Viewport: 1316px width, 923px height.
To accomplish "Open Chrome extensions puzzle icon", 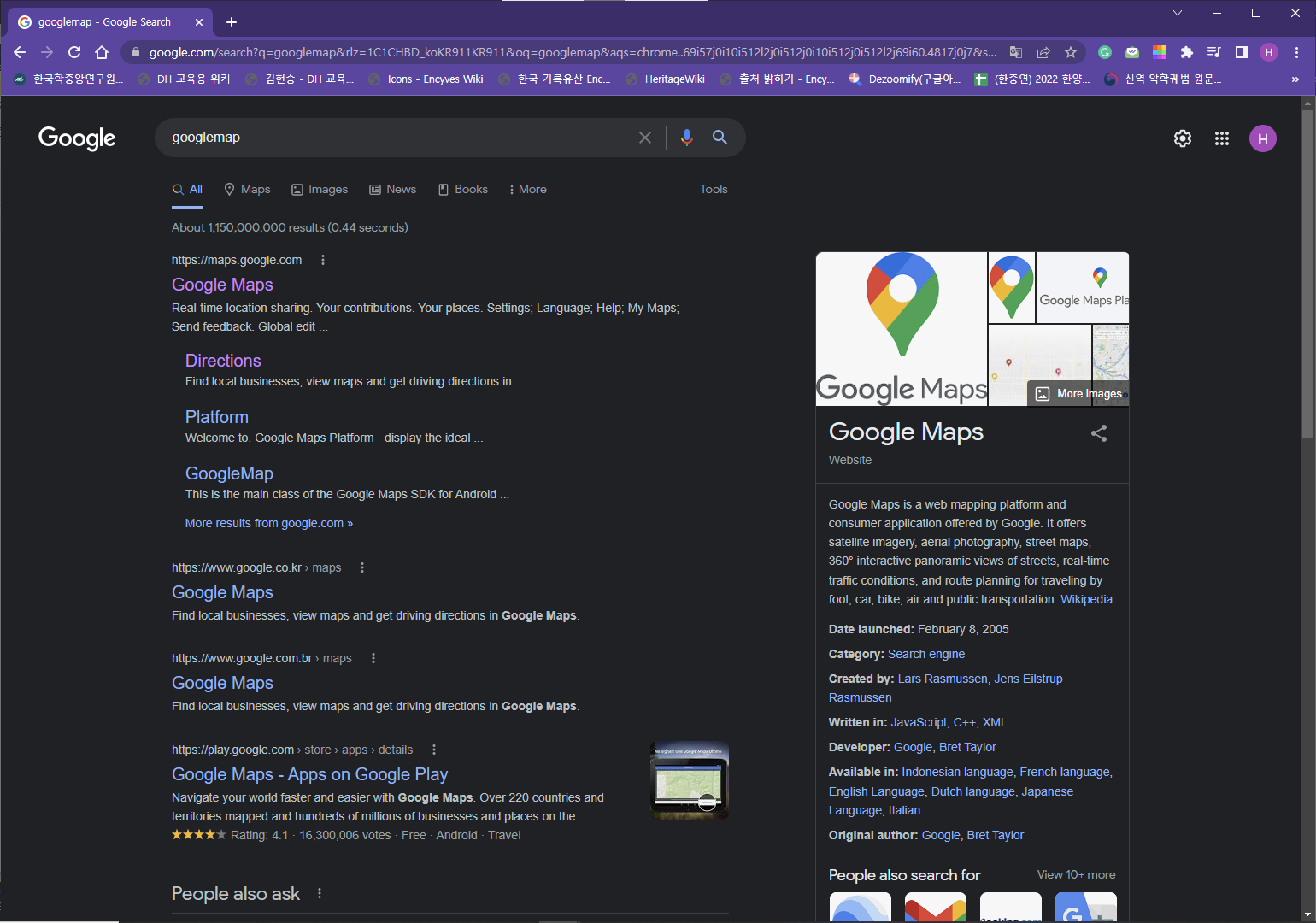I will (x=1187, y=52).
